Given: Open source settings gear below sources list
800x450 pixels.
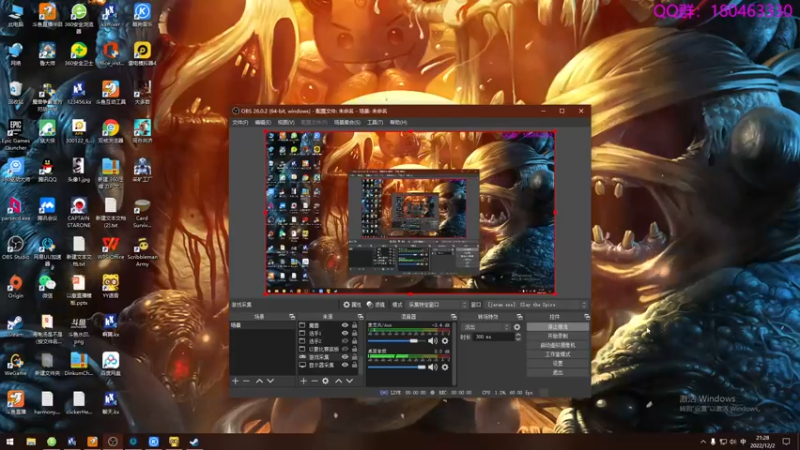Looking at the screenshot, I should pos(326,381).
